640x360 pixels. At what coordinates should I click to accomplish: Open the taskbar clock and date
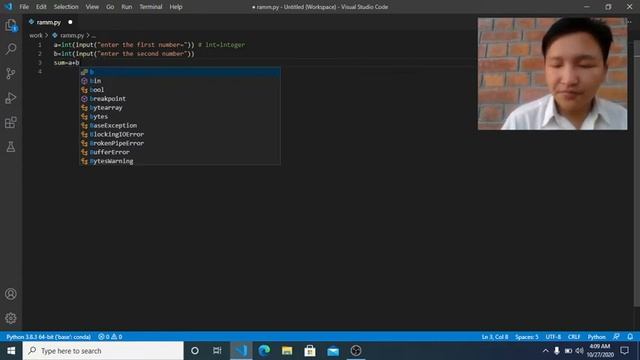tap(600, 351)
